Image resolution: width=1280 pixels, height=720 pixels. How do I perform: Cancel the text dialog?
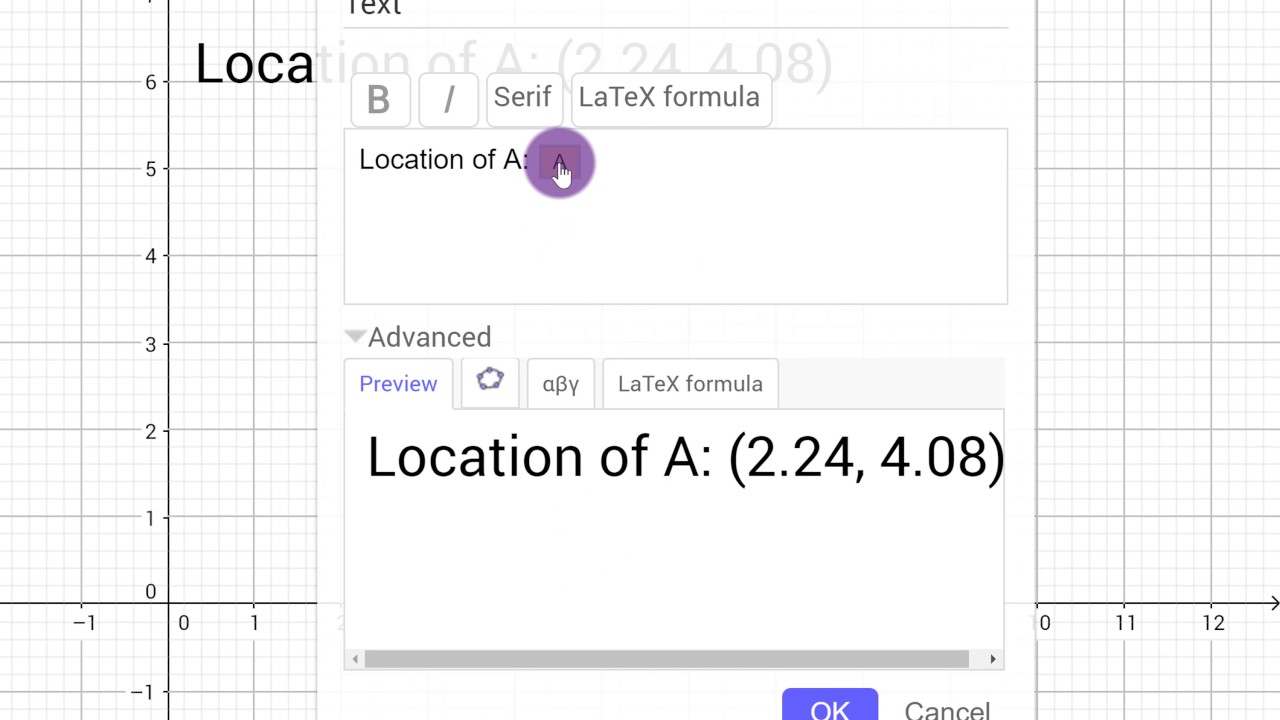tap(946, 709)
